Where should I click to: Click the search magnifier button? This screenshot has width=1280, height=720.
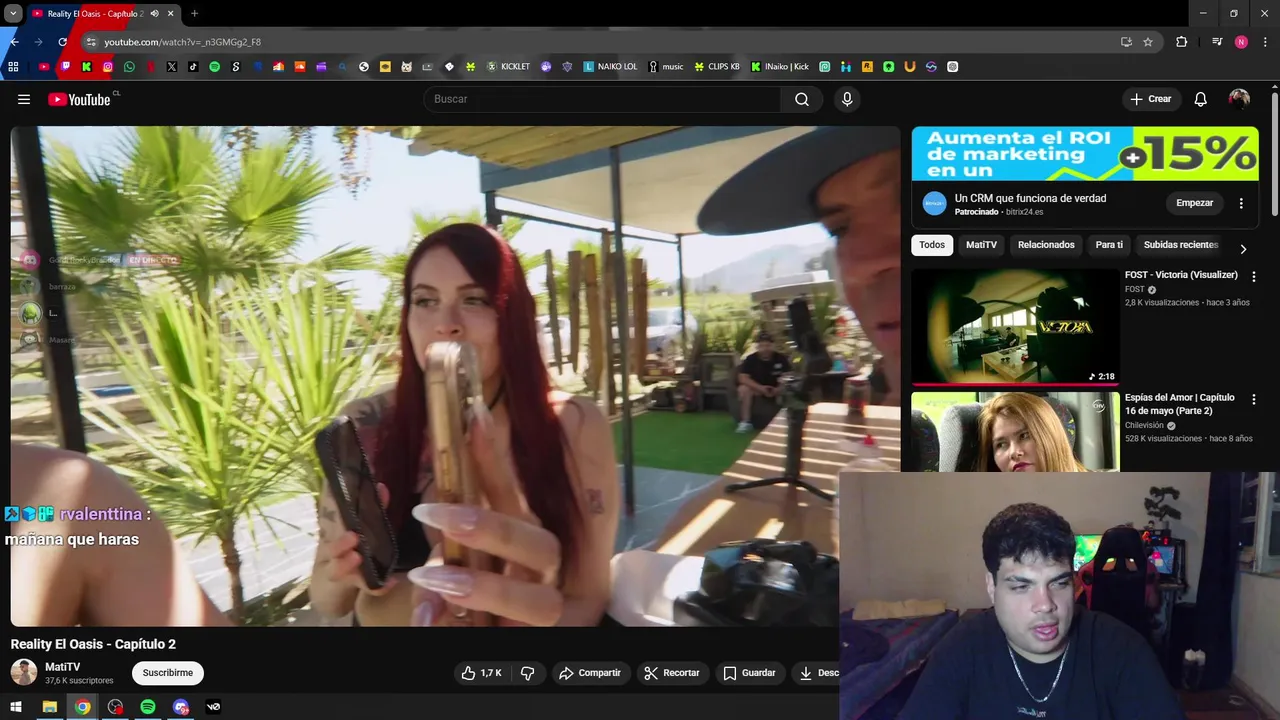tap(802, 99)
